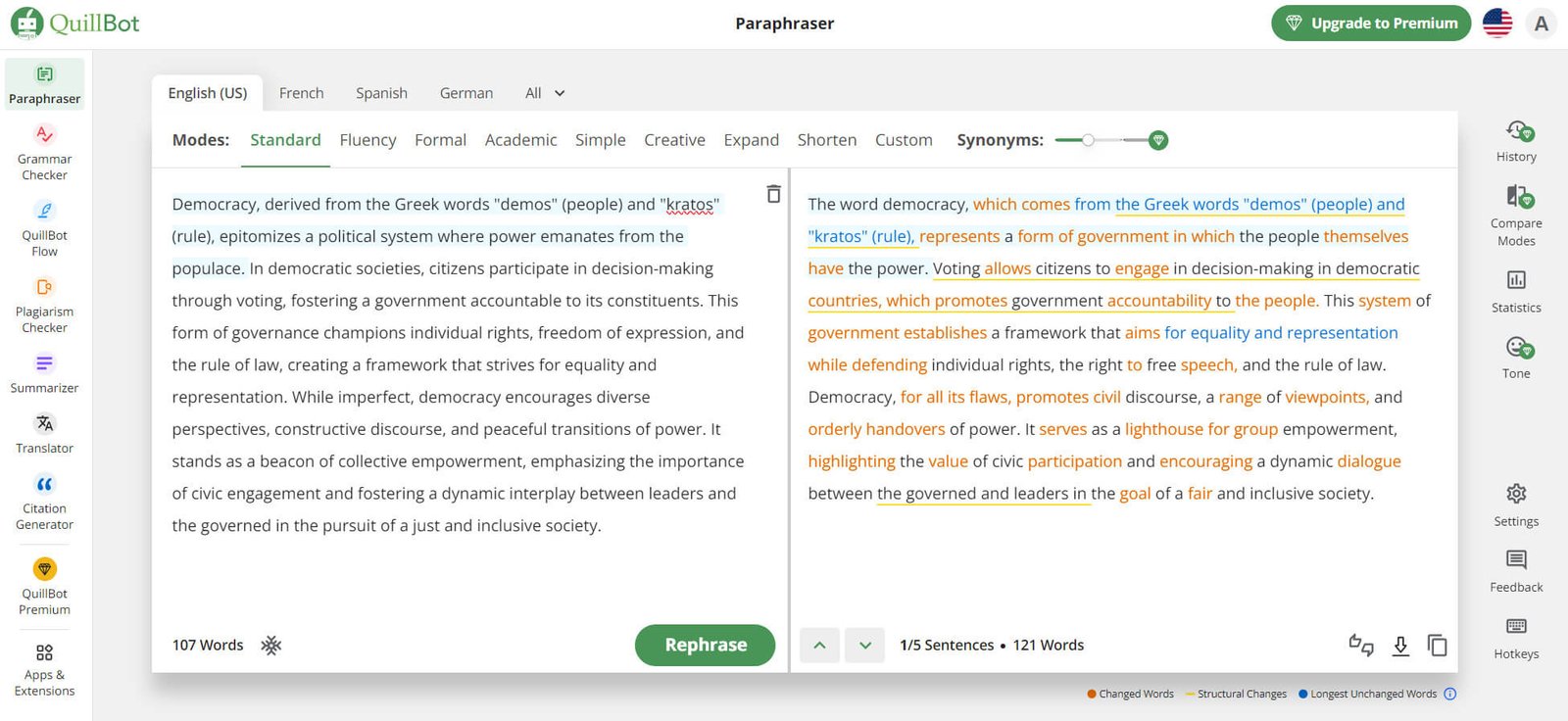The image size is (1568, 721).
Task: Go to the next sentence arrow
Action: coord(864,645)
